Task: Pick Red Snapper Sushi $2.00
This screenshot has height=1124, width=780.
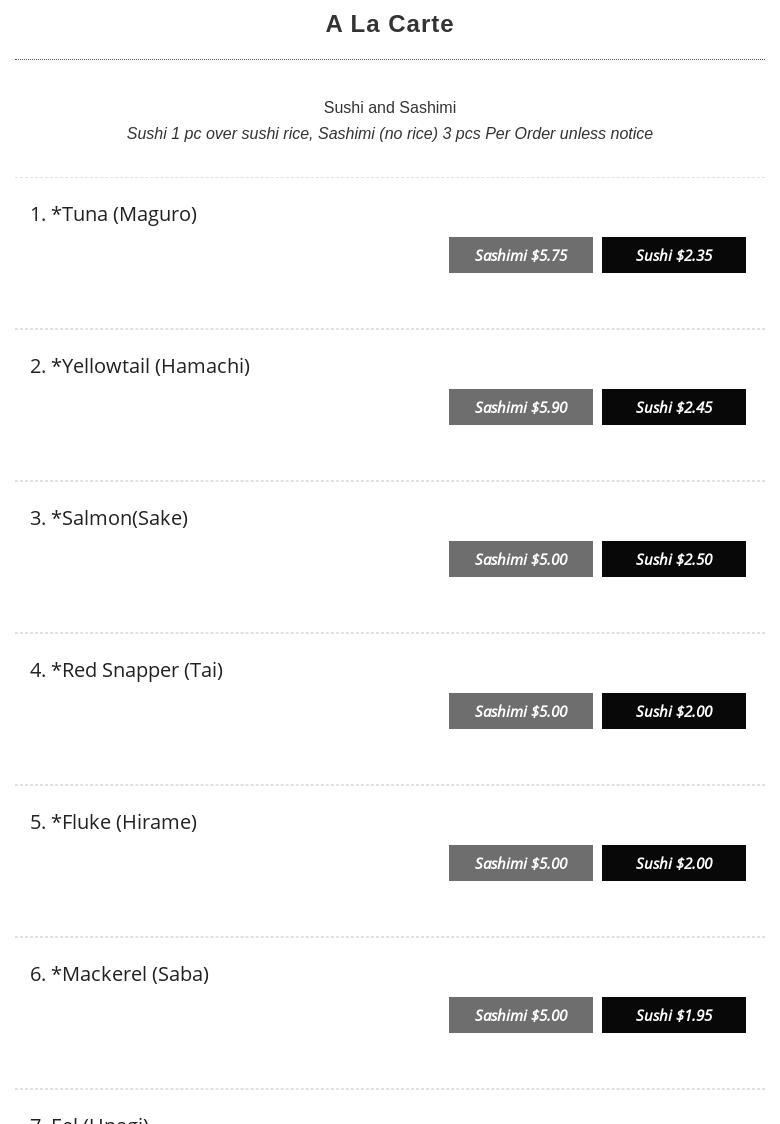Action: click(673, 711)
